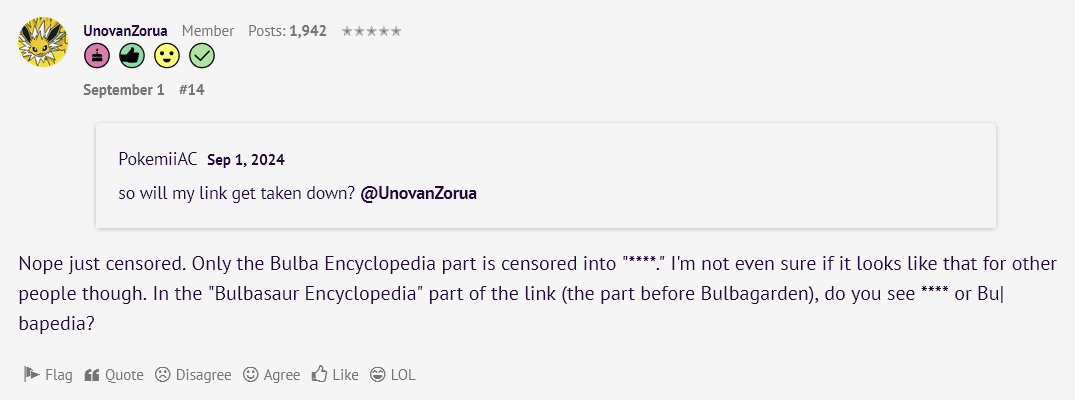Click the Sep 1, 2024 quote timestamp
The width and height of the screenshot is (1075, 400).
pos(245,160)
